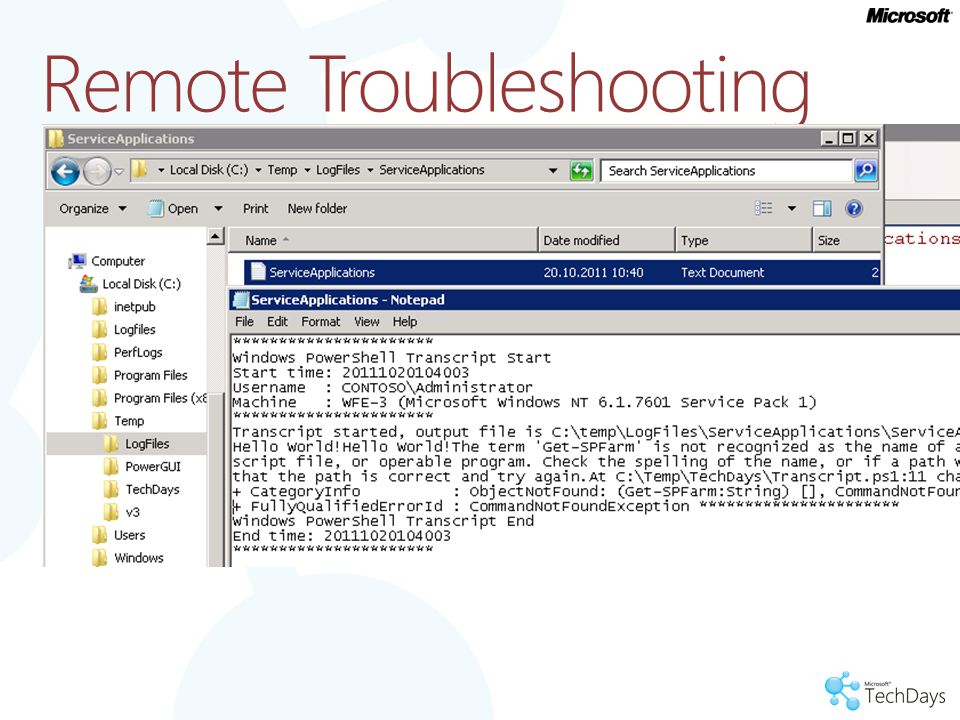This screenshot has height=720, width=960.
Task: Click Local Disk (C:) in the address path
Action: point(209,170)
